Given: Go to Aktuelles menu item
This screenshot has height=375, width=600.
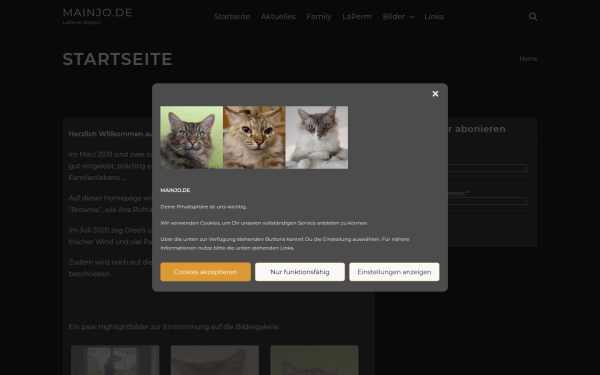Looking at the screenshot, I should tap(278, 16).
